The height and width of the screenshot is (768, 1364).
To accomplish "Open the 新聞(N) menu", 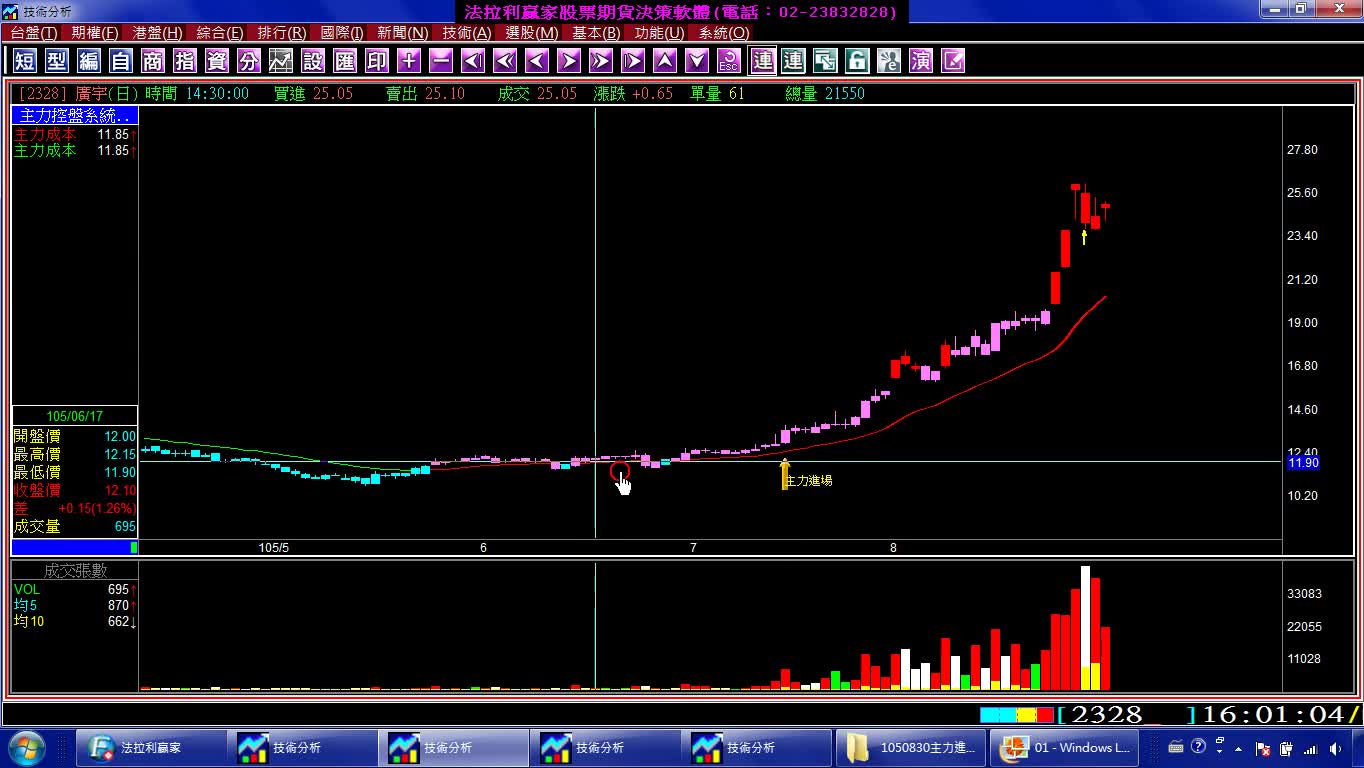I will [x=403, y=33].
